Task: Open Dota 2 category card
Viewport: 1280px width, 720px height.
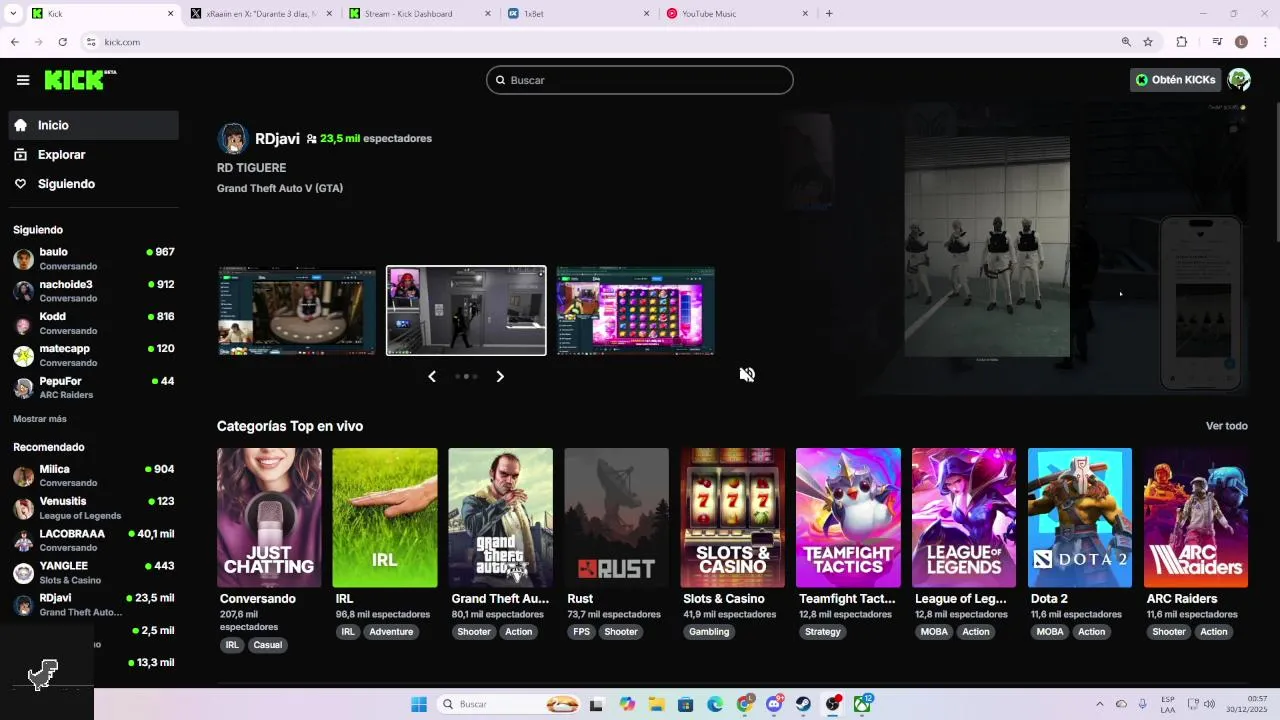Action: click(1080, 518)
